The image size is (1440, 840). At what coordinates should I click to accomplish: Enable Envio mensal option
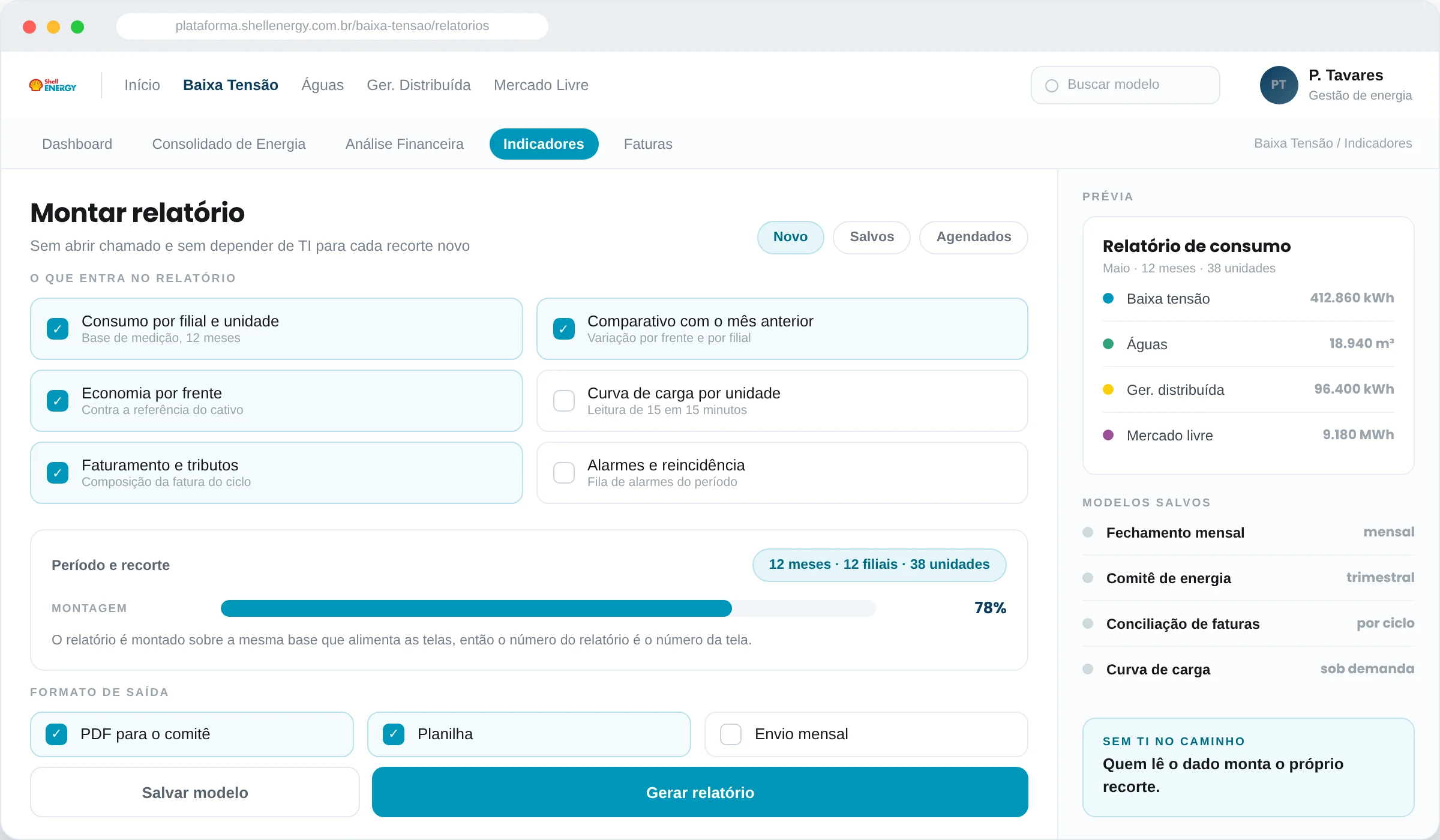(731, 734)
